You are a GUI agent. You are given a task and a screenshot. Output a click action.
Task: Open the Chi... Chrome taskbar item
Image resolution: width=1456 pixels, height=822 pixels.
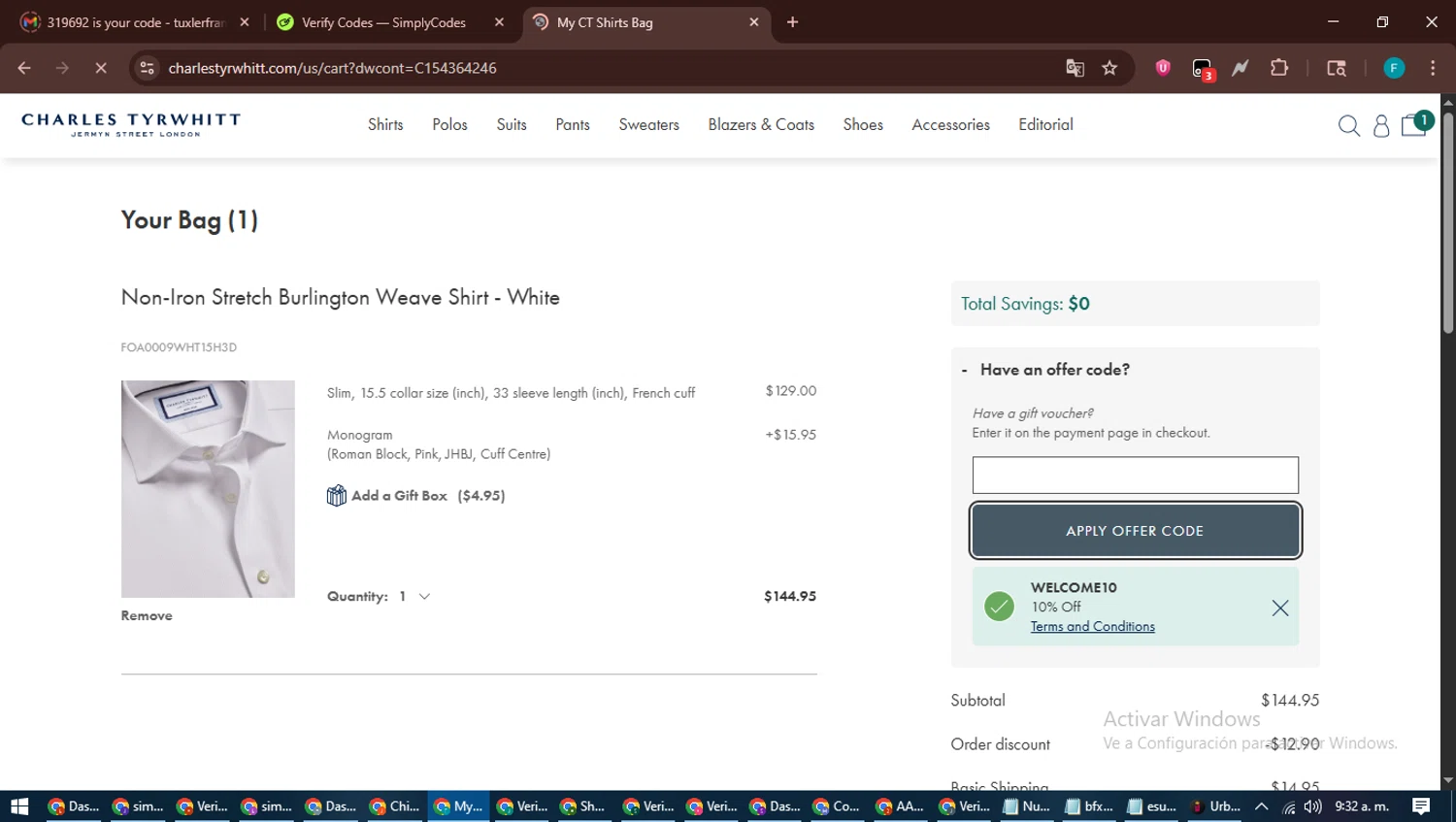394,806
